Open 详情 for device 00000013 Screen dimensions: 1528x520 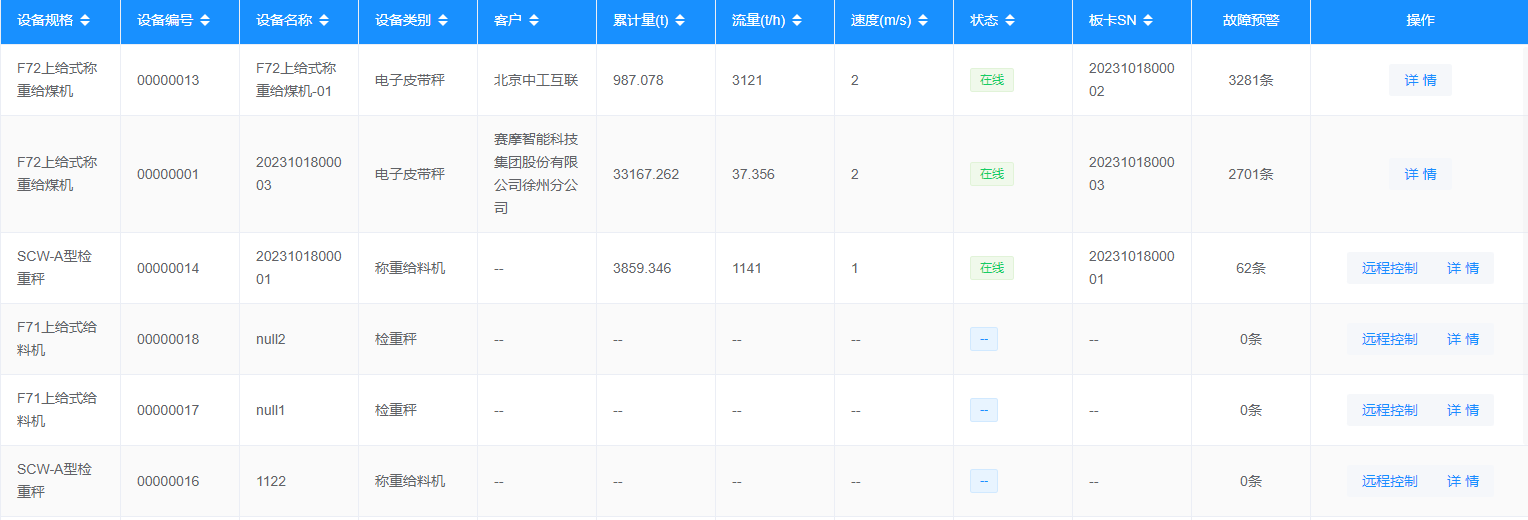[x=1420, y=80]
